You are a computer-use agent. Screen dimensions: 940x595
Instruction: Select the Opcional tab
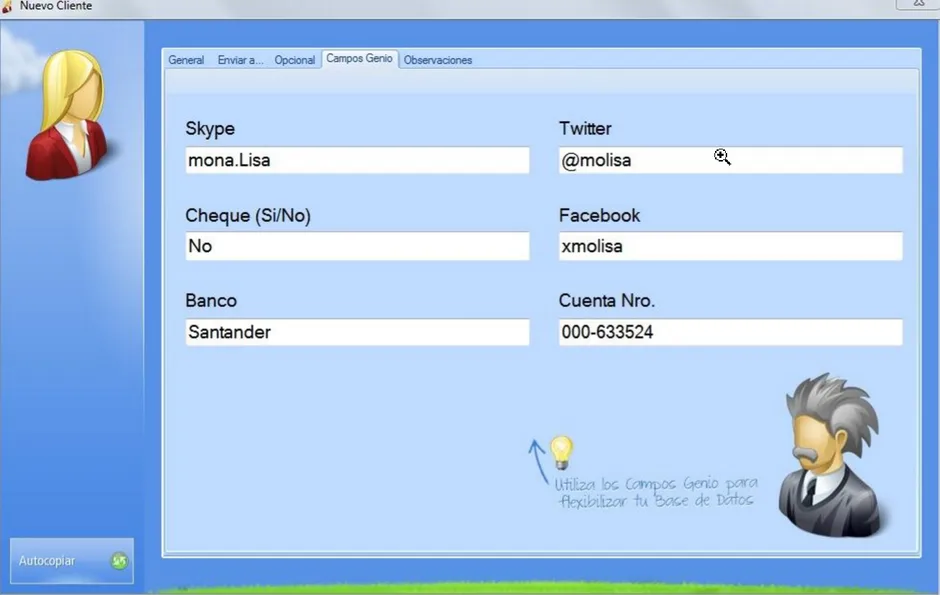click(x=294, y=60)
